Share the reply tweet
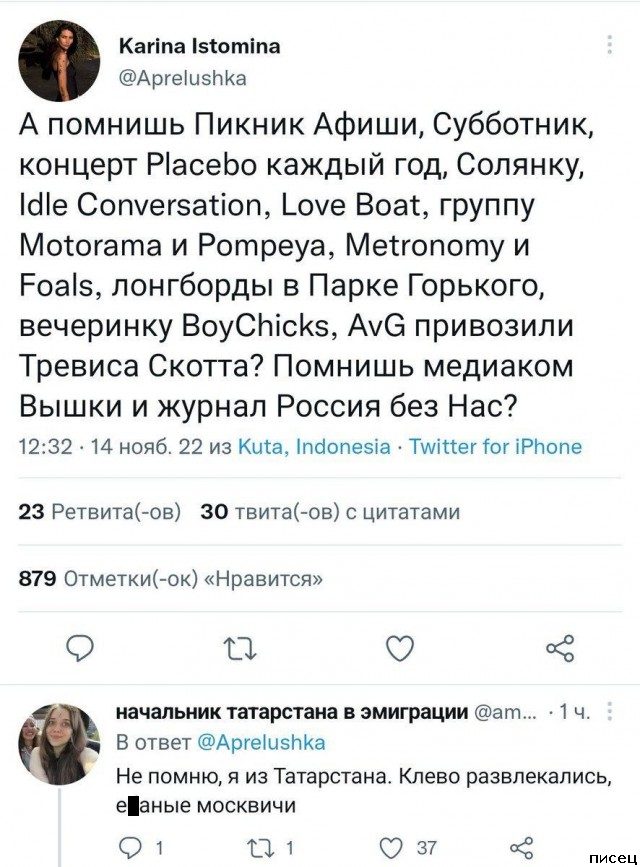The width and height of the screenshot is (640, 867). point(521,848)
